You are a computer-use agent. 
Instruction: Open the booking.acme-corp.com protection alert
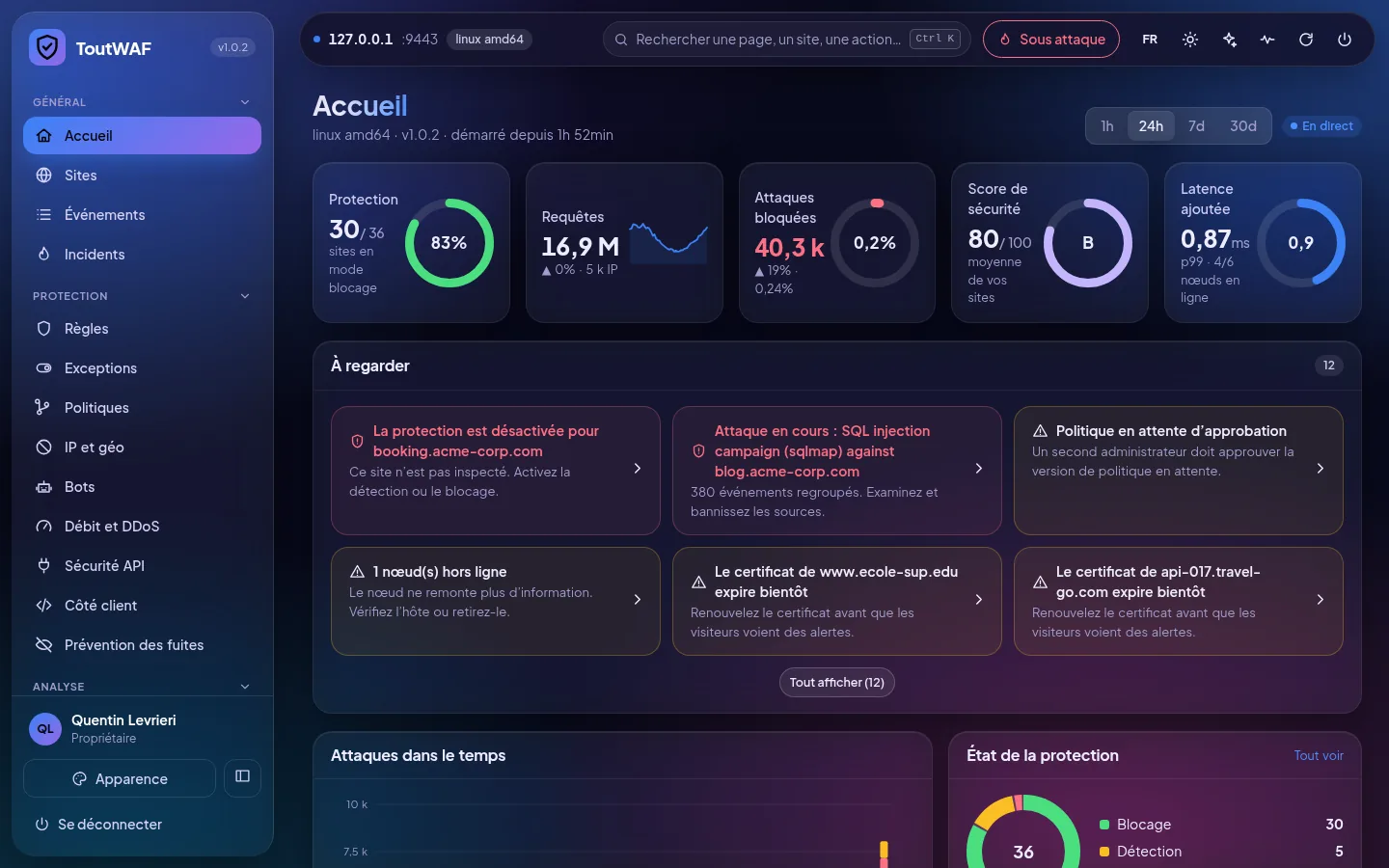[496, 470]
